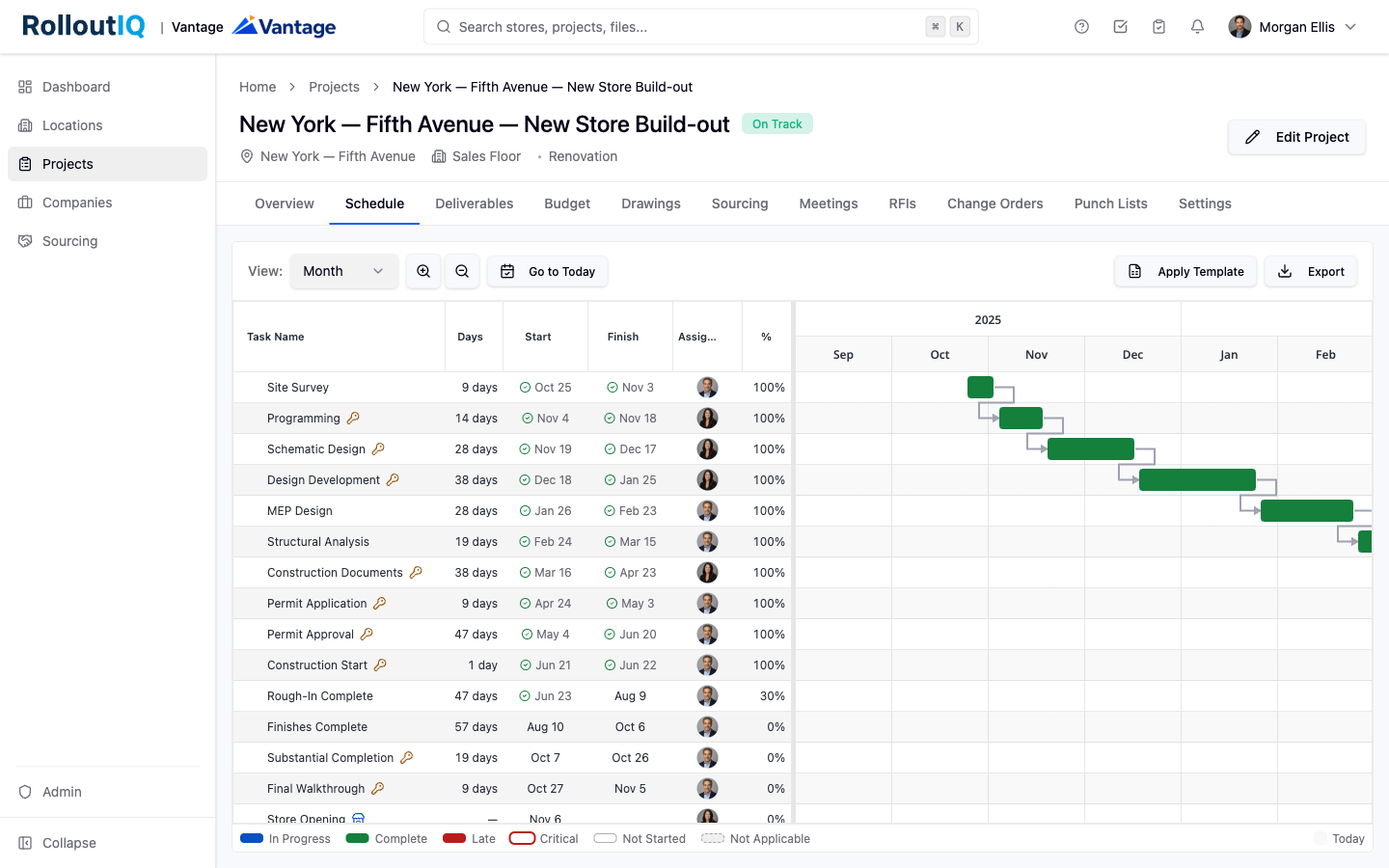This screenshot has width=1389, height=868.
Task: Click the Edit Project button
Action: (1296, 137)
